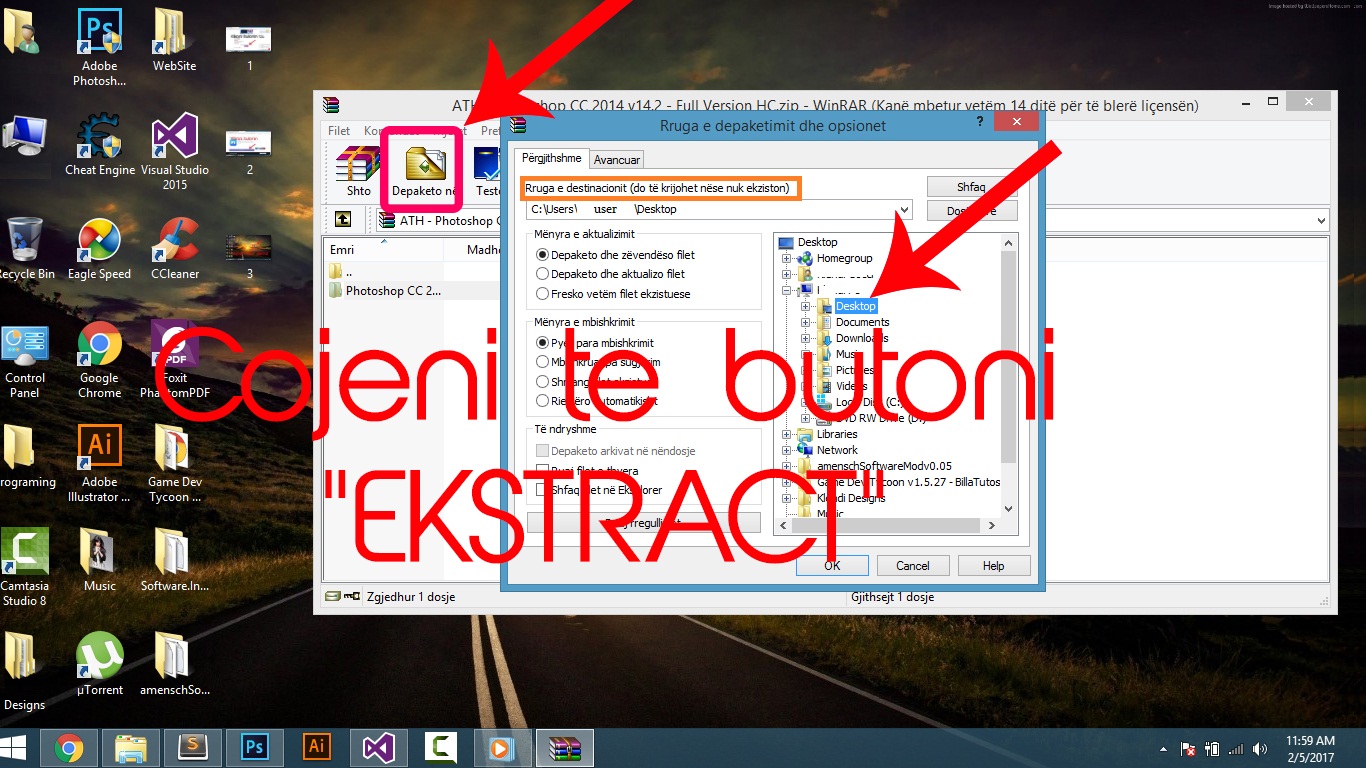Screen dimensions: 1366x768
Task: Click Visual Studio icon in the taskbar
Action: pyautogui.click(x=379, y=748)
